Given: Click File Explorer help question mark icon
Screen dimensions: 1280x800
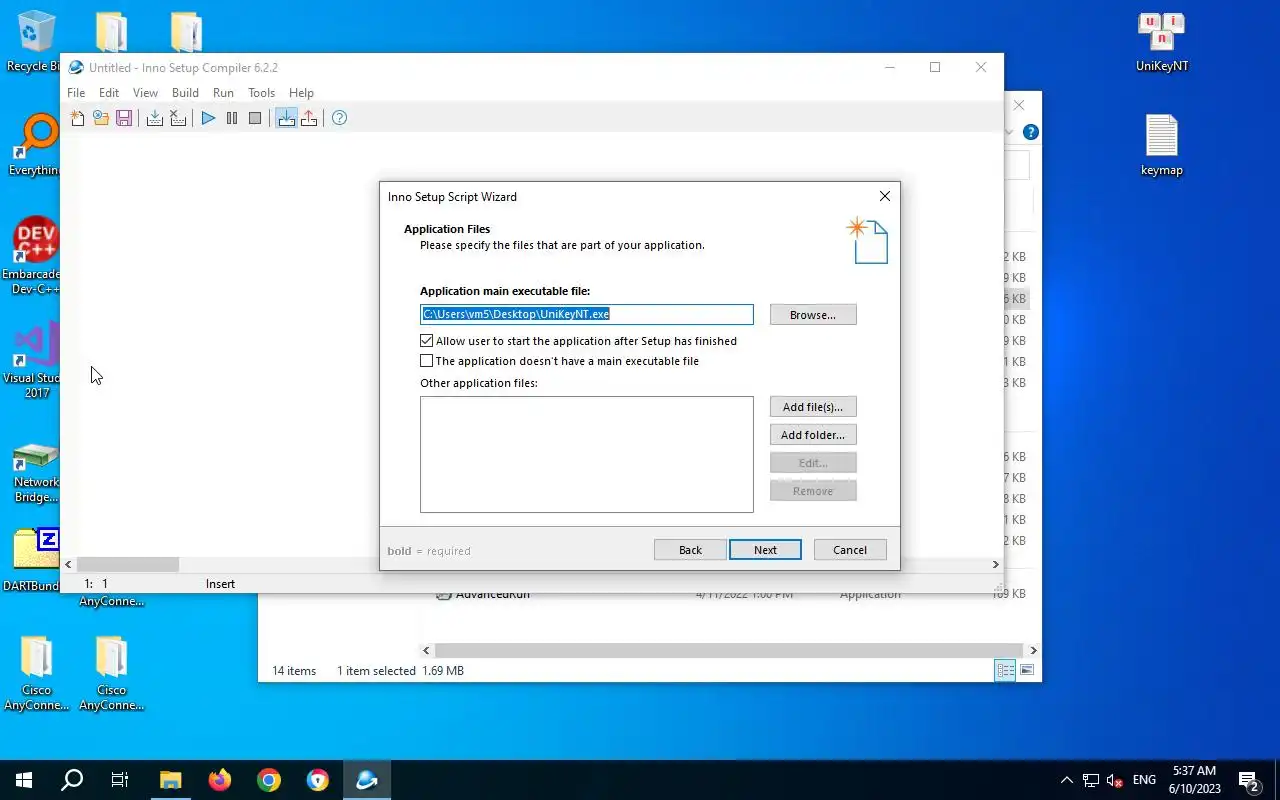Looking at the screenshot, I should 1031,132.
